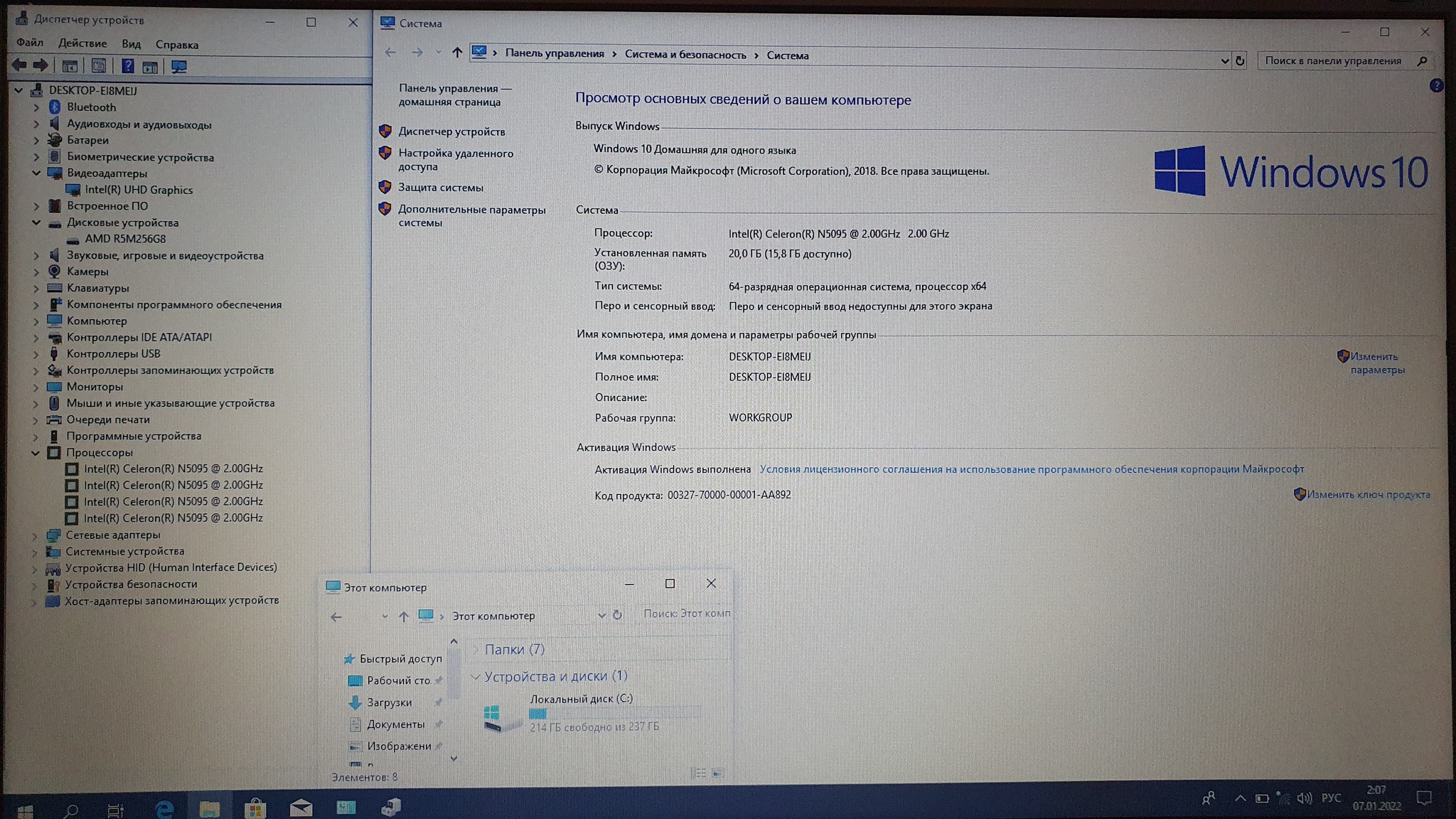The image size is (1456, 819).
Task: Expand Сетевые адаптеры category
Action: (x=35, y=535)
